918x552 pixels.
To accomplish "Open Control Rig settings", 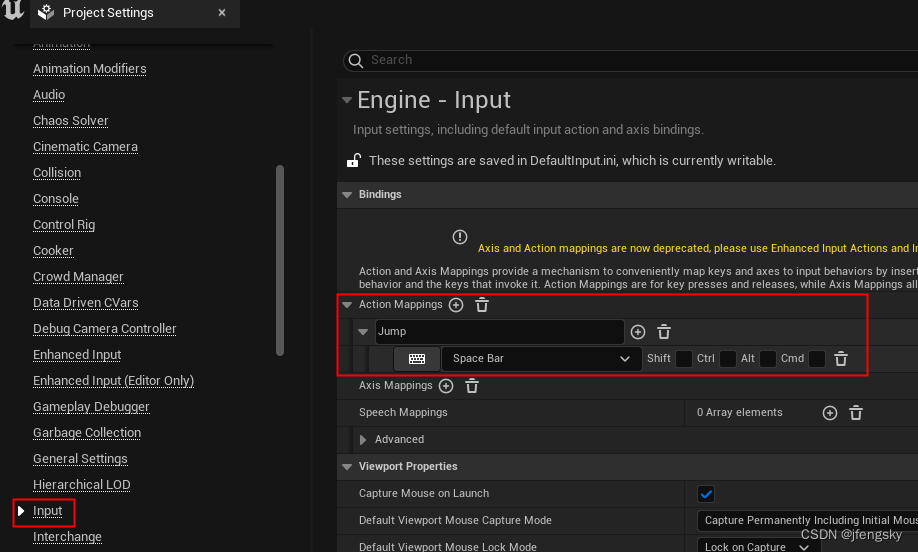I will point(64,225).
